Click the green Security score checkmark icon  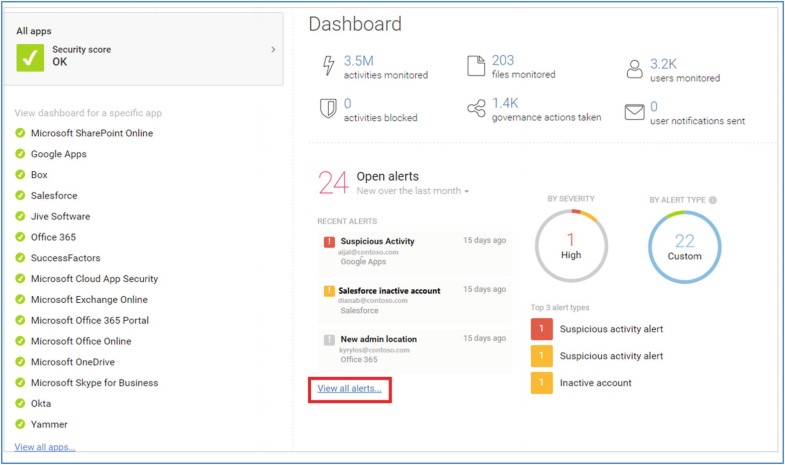click(30, 58)
